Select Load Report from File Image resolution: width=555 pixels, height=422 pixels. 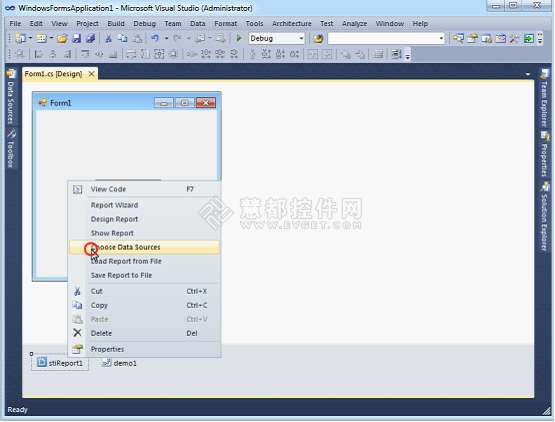pyautogui.click(x=144, y=261)
